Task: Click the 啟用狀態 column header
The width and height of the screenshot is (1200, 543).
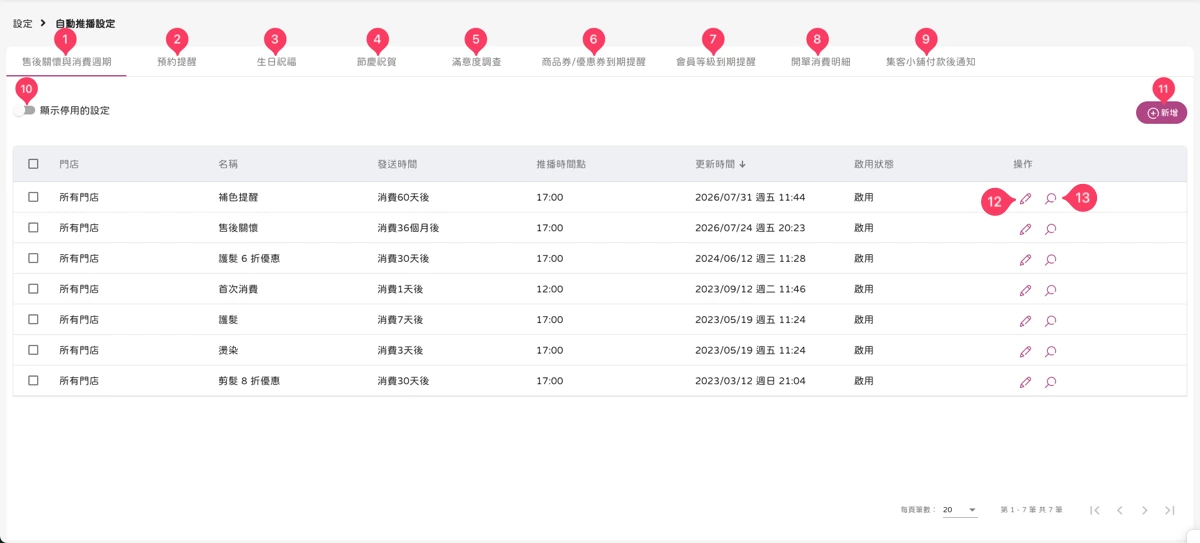Action: 874,164
